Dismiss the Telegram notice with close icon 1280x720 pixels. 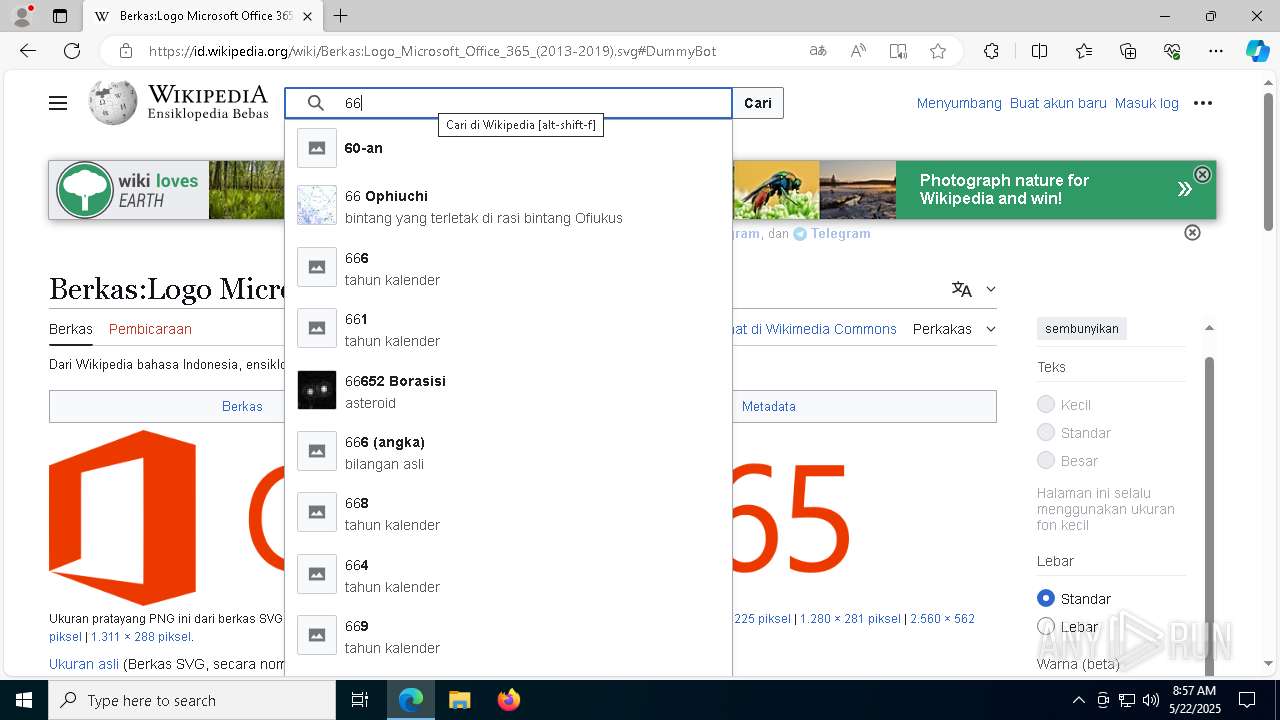click(1192, 232)
